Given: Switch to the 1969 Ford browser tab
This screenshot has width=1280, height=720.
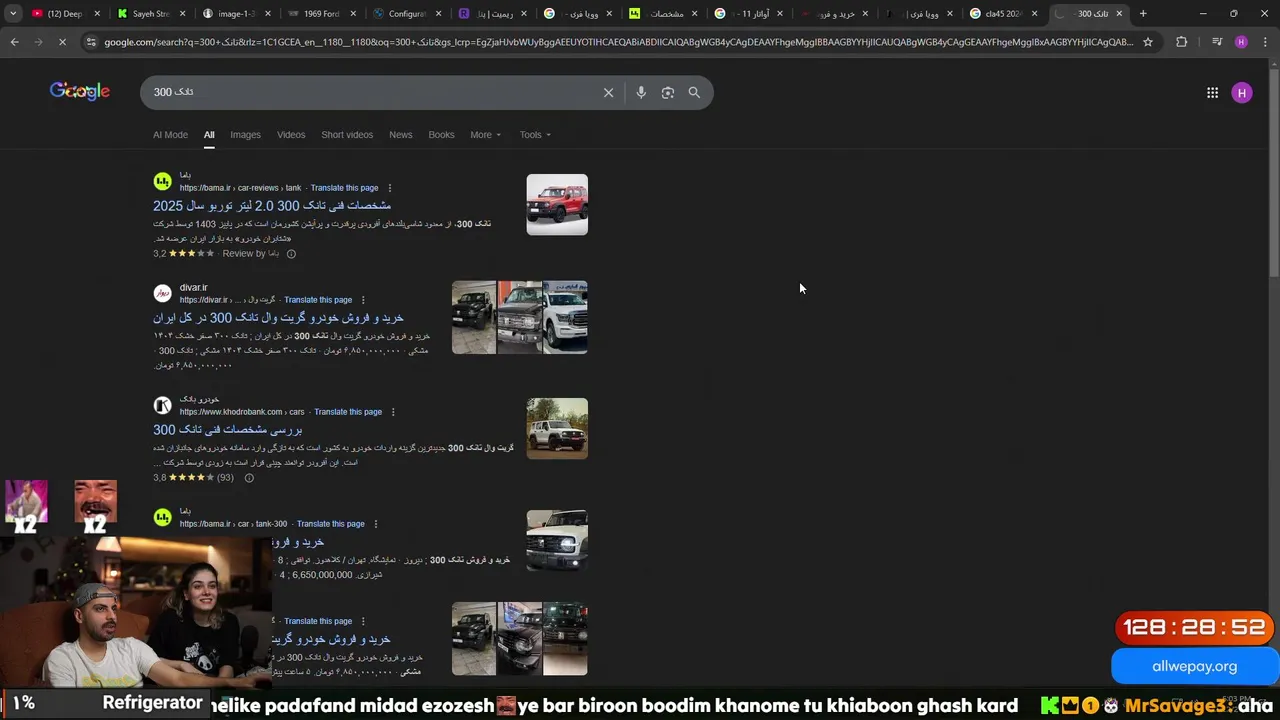Looking at the screenshot, I should pyautogui.click(x=320, y=14).
